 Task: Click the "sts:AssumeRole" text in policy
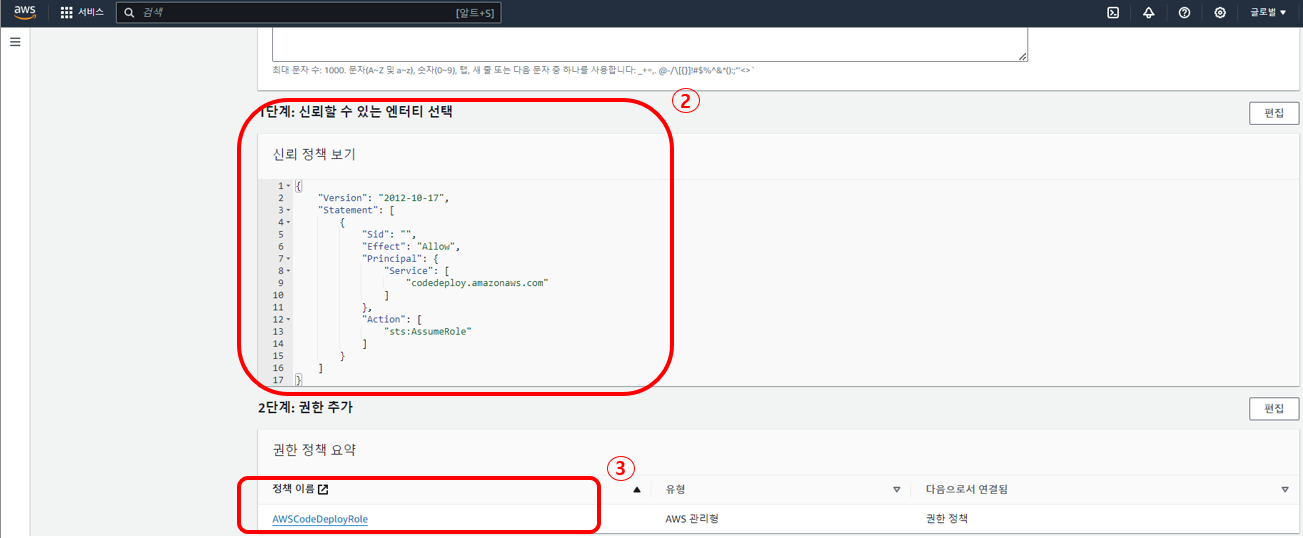click(x=428, y=331)
